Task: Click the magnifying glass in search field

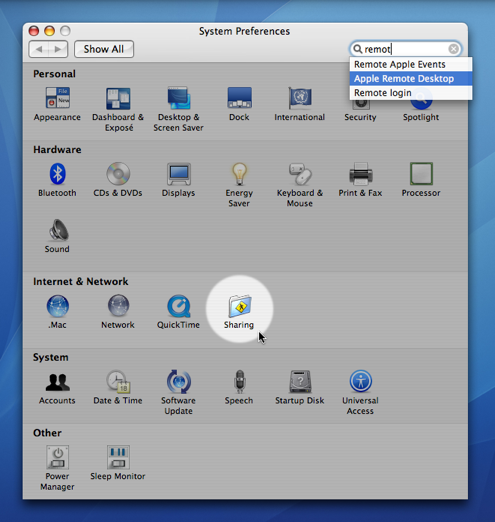Action: [357, 49]
